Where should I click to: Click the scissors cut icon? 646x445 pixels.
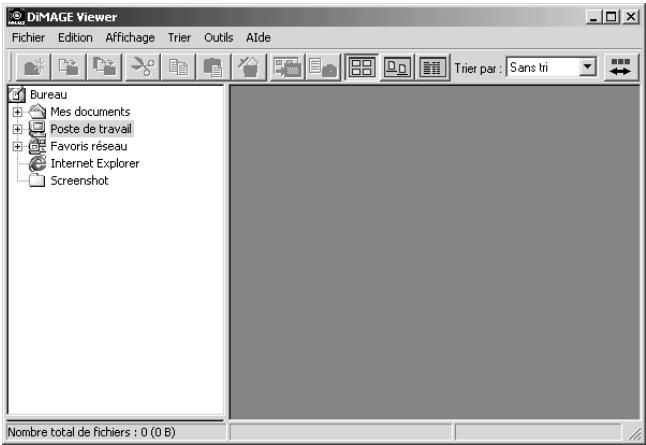click(143, 67)
